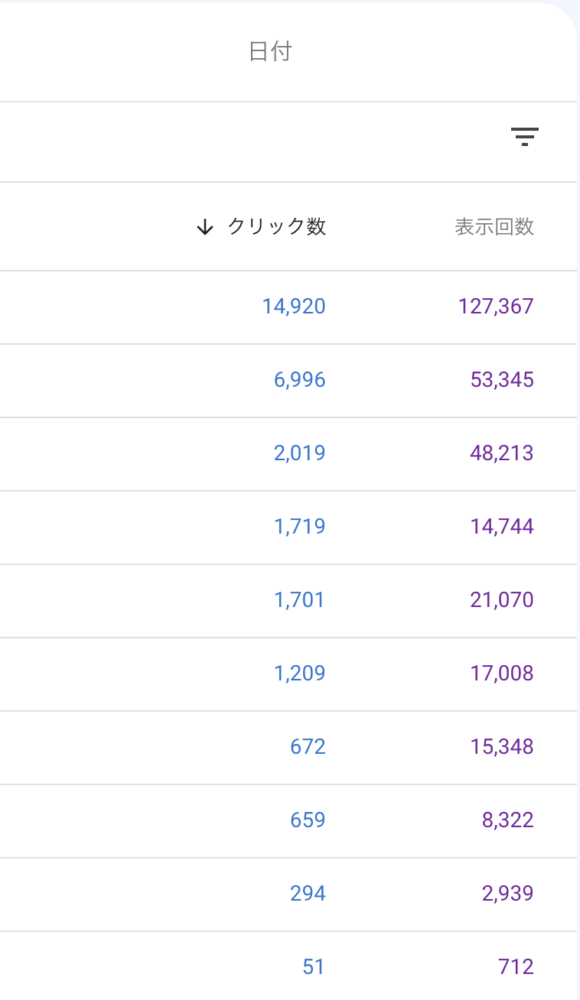Click the clicks value 1,209

coord(300,673)
